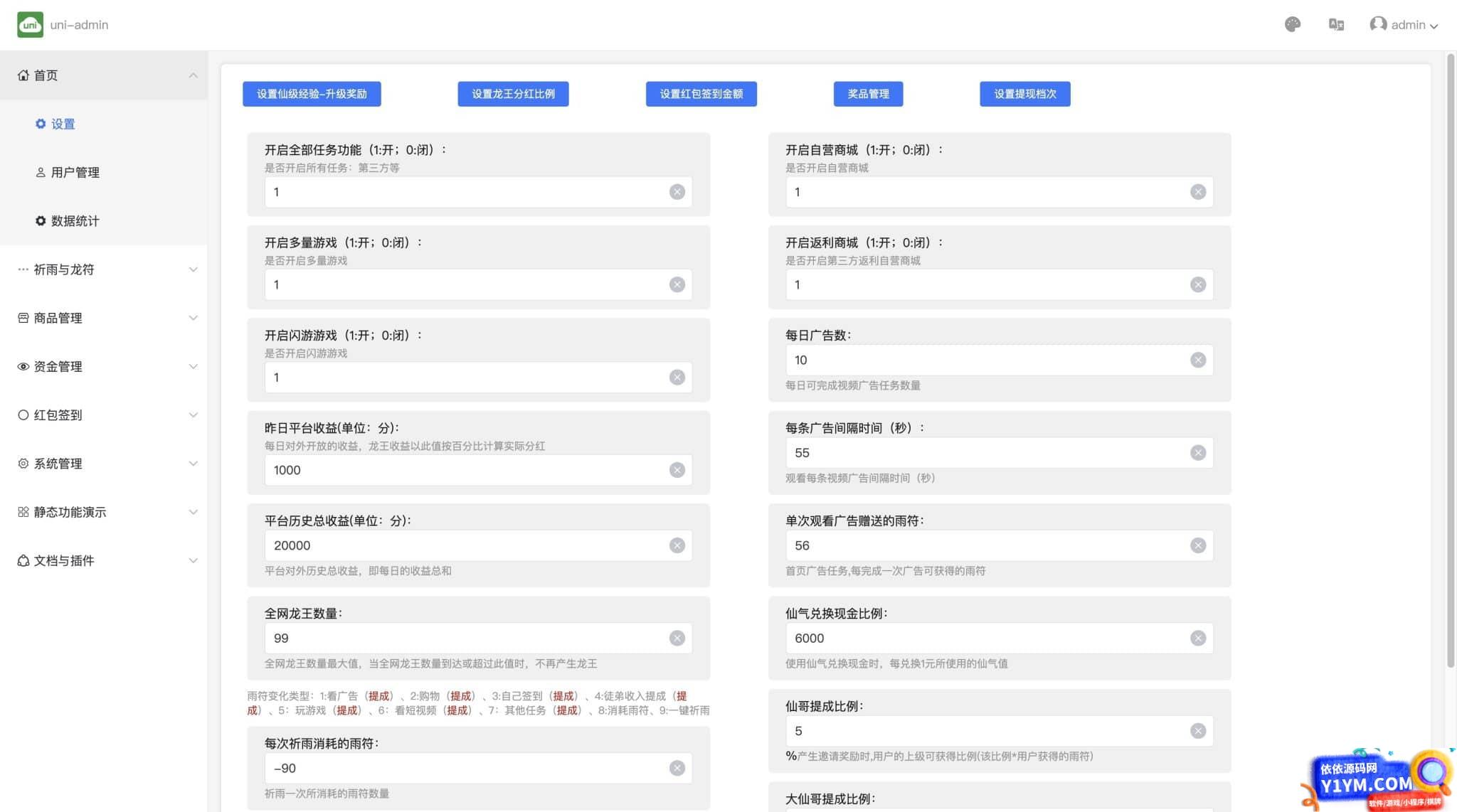Click the 奖品管理 button
Image resolution: width=1457 pixels, height=812 pixels.
pyautogui.click(x=866, y=94)
